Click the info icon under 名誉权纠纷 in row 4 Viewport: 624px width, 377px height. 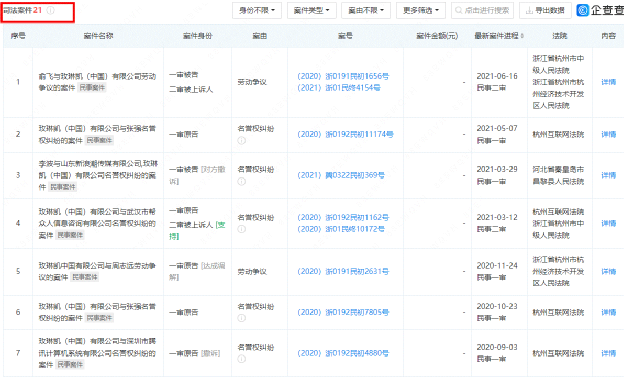coord(242,229)
